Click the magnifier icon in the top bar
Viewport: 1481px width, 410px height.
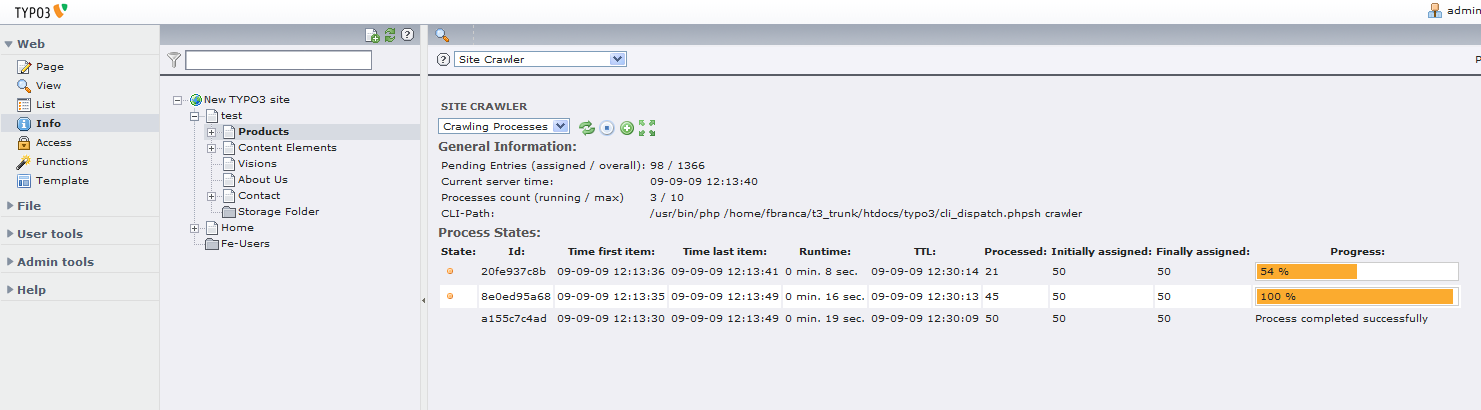tap(442, 35)
